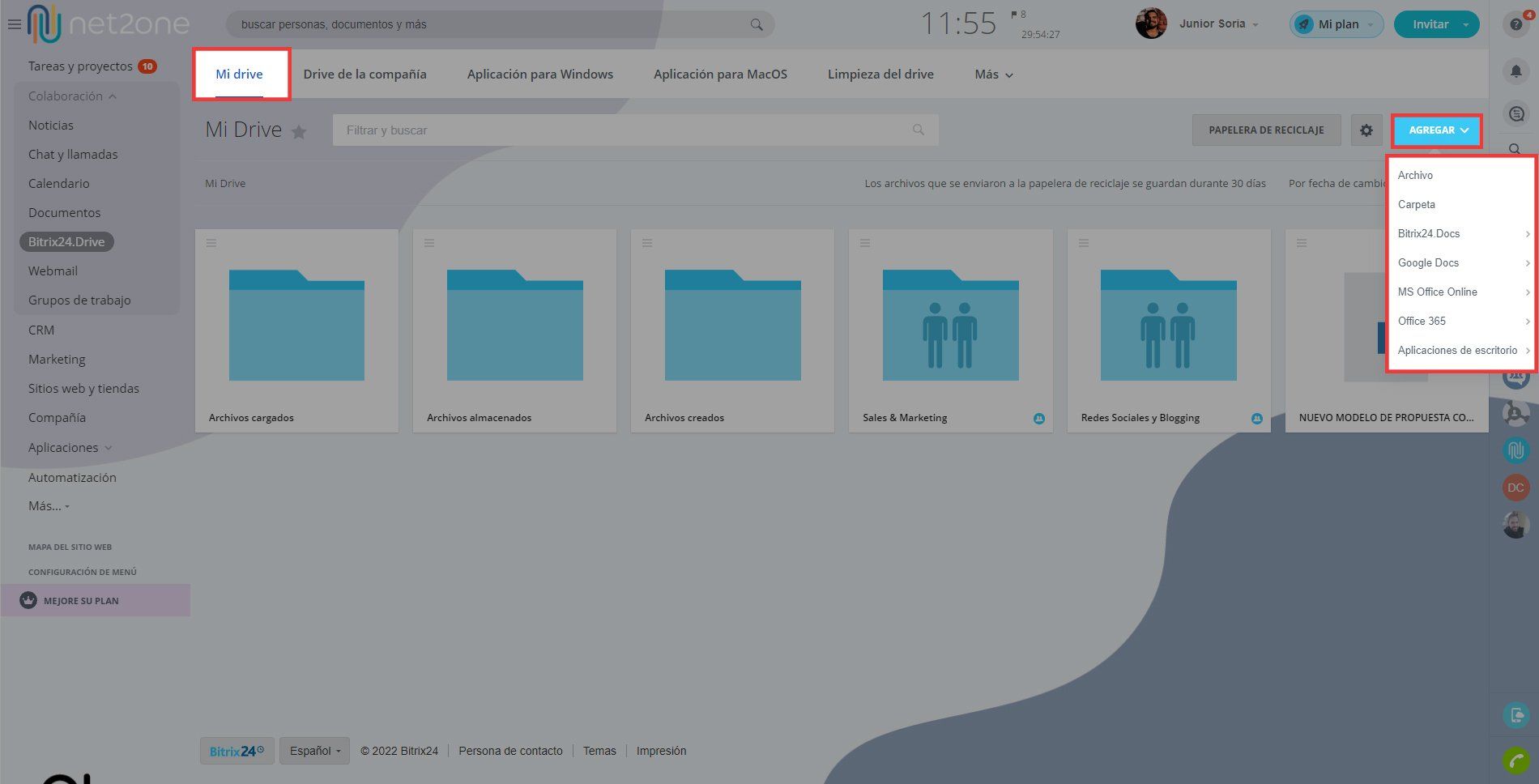
Task: Click shared-group badge on Redes Sociales y Blogging
Action: pyautogui.click(x=1257, y=419)
